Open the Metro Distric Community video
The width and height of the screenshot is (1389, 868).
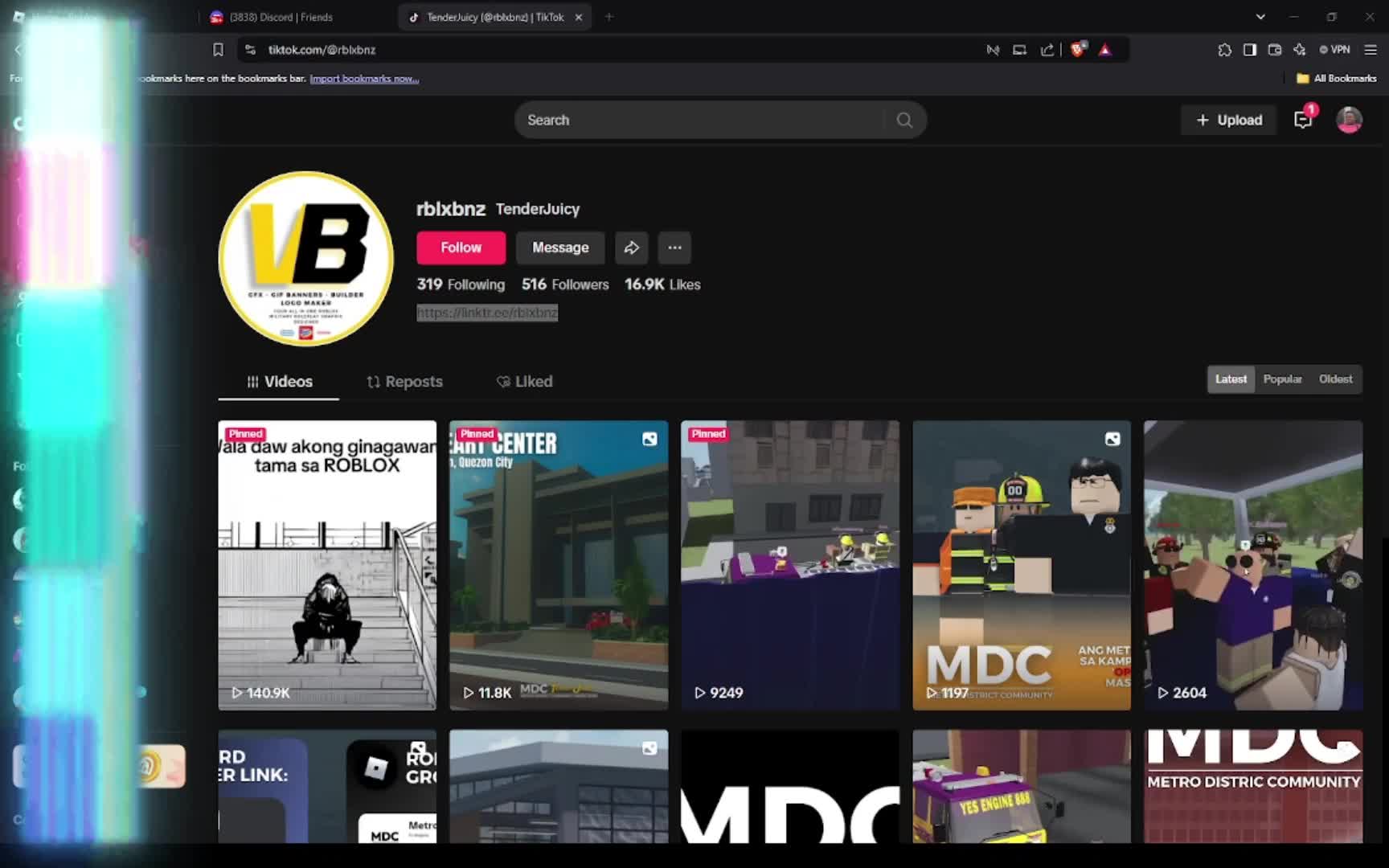click(x=1253, y=786)
